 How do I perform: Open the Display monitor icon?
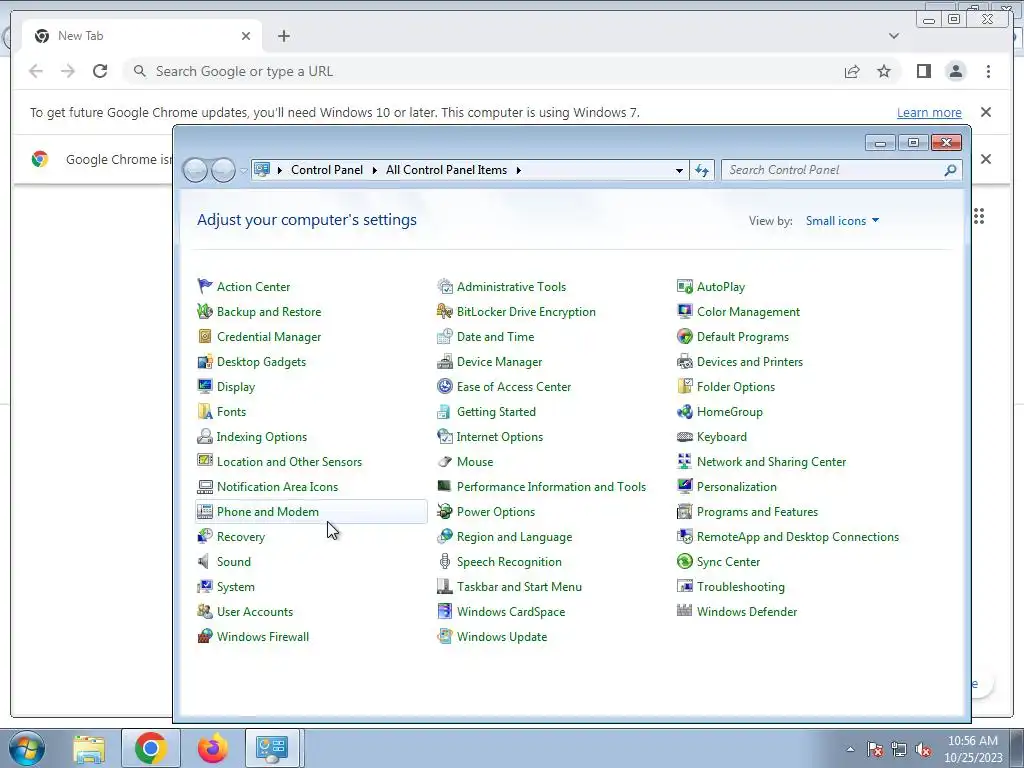point(205,386)
